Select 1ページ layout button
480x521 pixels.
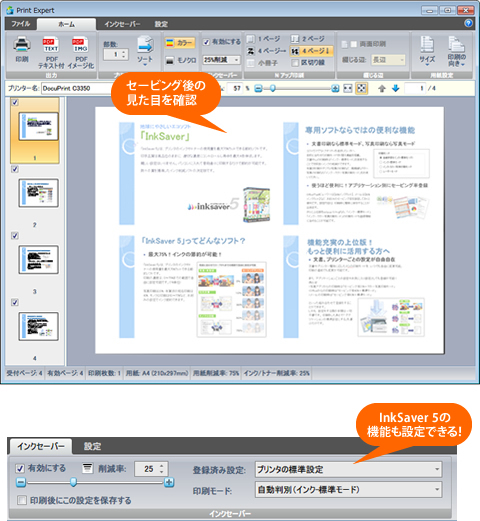(x=263, y=39)
